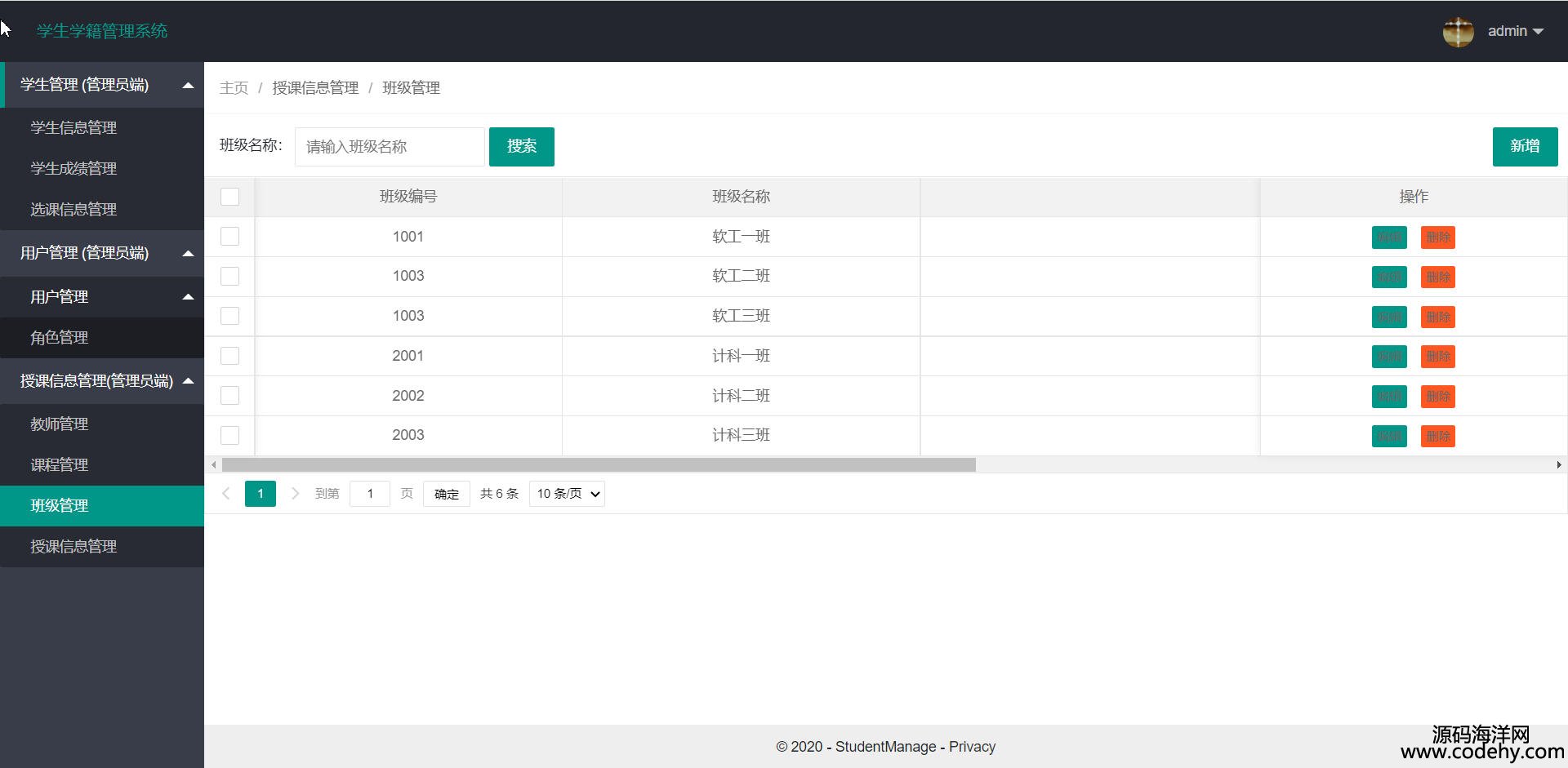Image resolution: width=1568 pixels, height=768 pixels.
Task: Click the 班级编号 column header
Action: click(408, 197)
